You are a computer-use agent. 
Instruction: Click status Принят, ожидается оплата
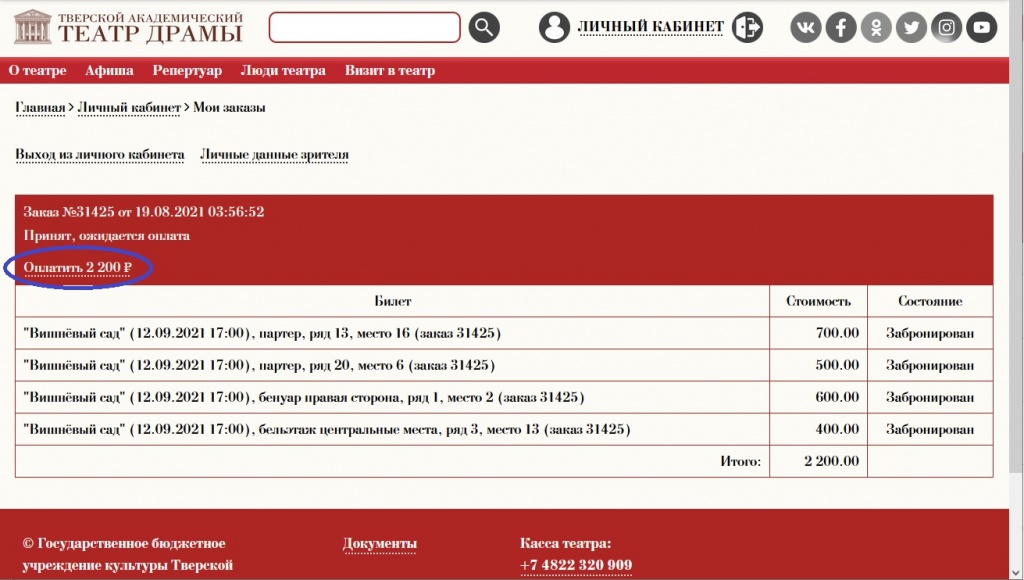point(106,236)
